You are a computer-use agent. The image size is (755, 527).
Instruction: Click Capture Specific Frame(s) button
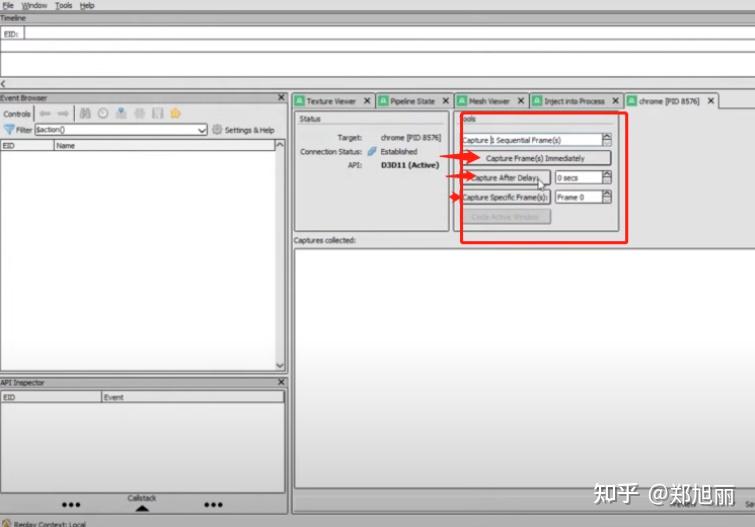click(x=506, y=197)
